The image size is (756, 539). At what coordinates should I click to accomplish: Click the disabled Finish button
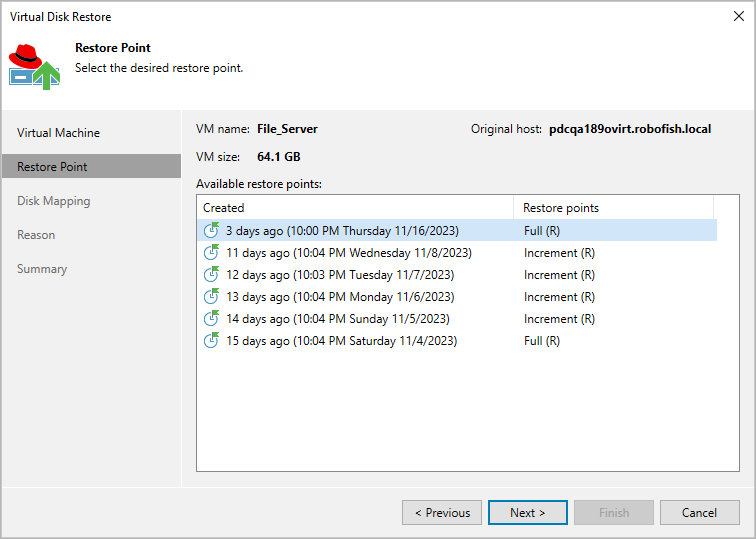point(614,512)
